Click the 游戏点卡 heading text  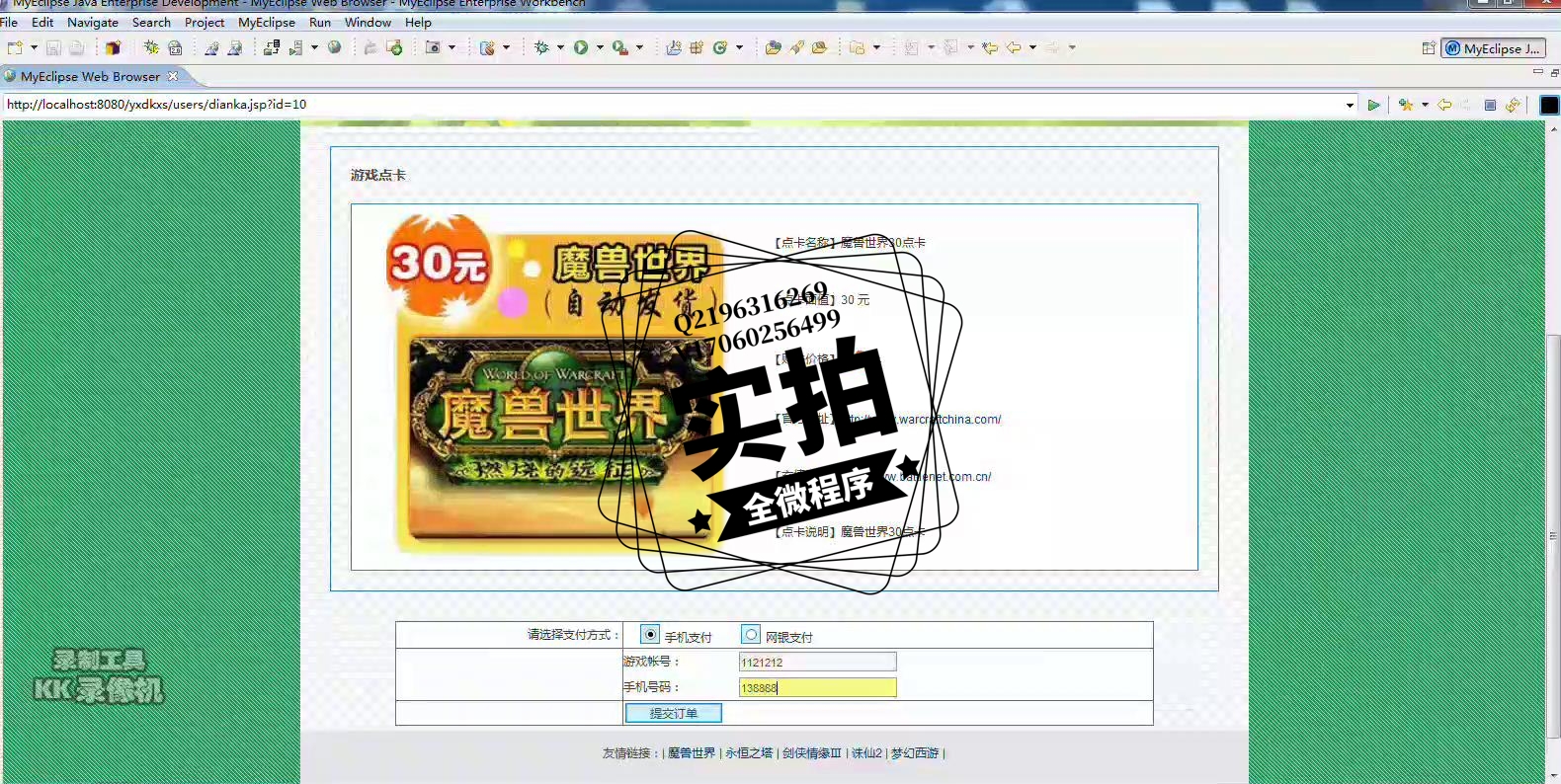378,175
